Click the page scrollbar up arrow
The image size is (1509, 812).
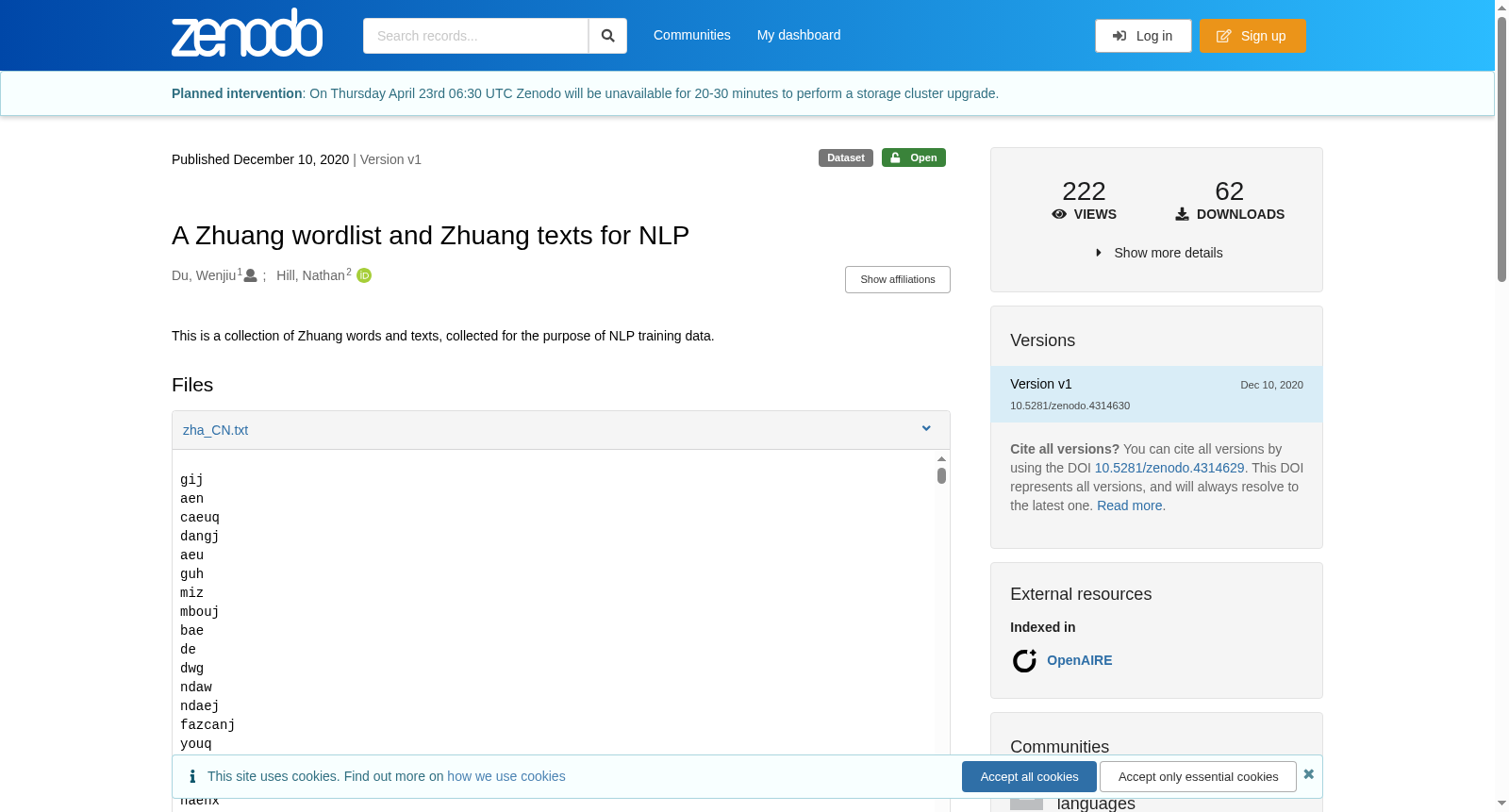point(1501,8)
